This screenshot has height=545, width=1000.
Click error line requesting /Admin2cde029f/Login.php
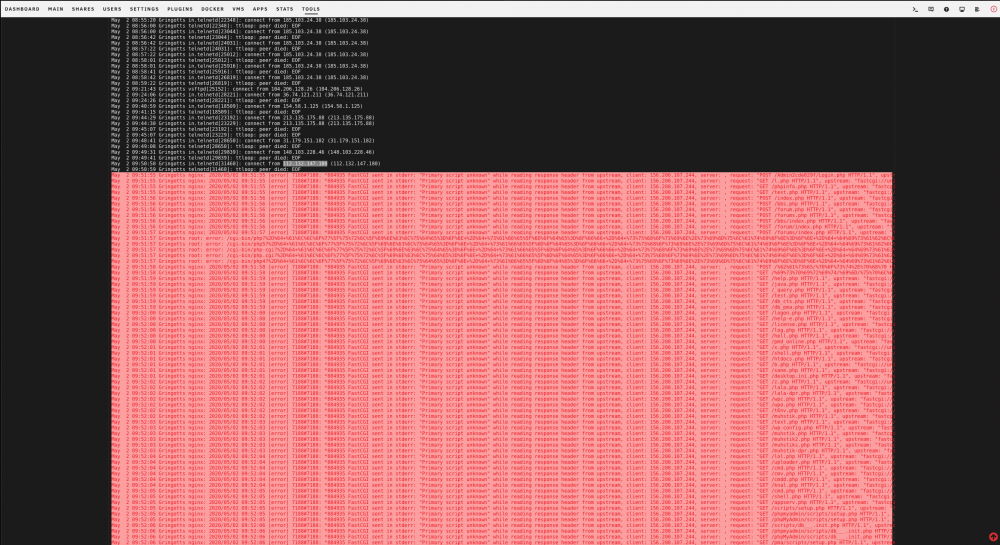(503, 175)
